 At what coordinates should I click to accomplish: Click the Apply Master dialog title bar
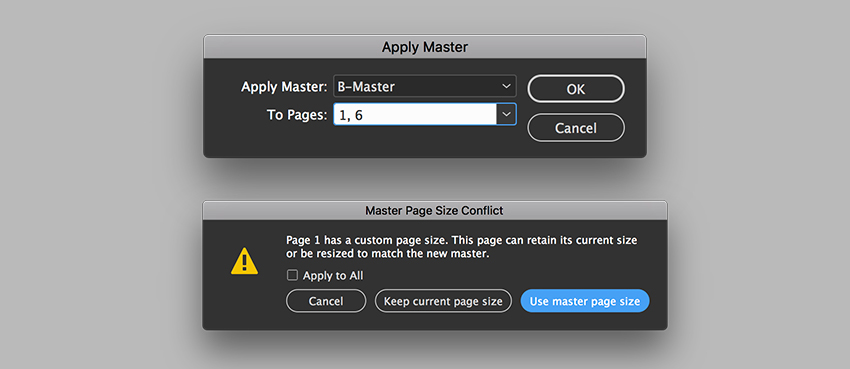point(424,47)
